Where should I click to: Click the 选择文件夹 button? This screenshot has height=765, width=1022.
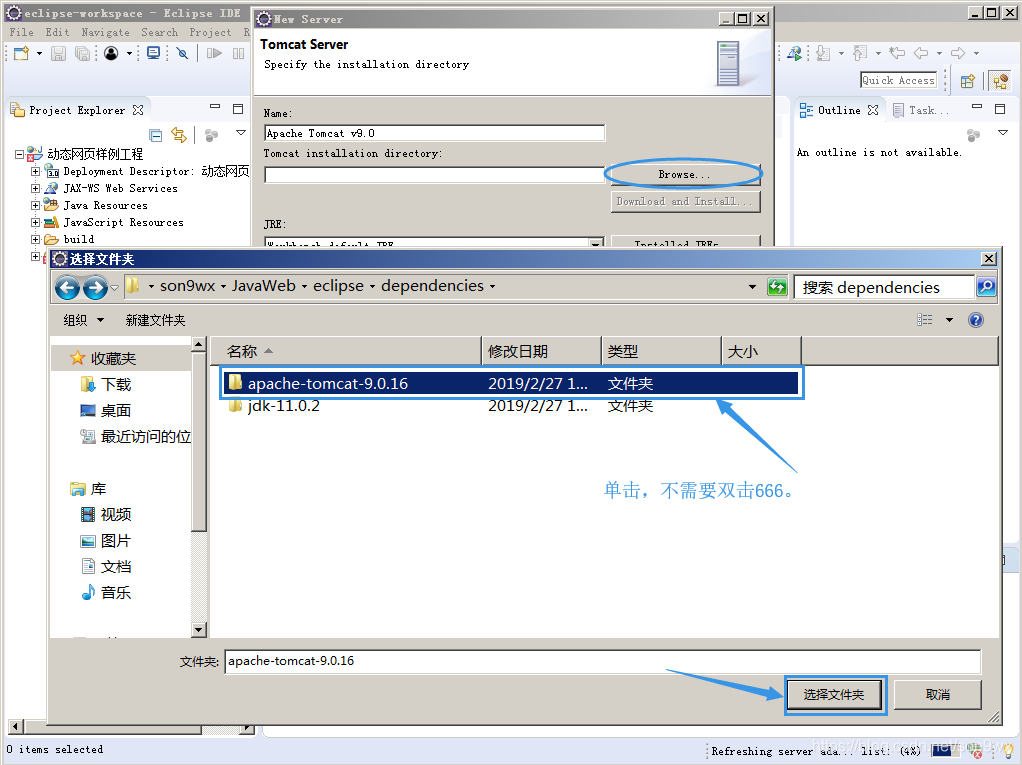[x=834, y=695]
